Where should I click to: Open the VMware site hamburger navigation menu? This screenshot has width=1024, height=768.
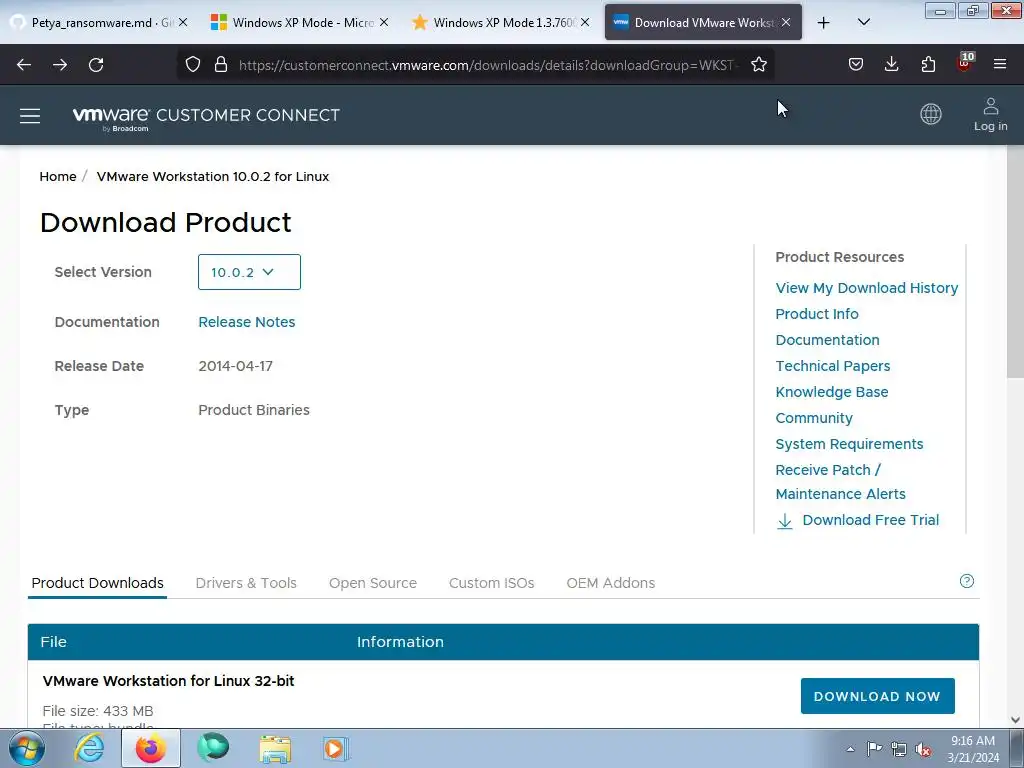30,116
